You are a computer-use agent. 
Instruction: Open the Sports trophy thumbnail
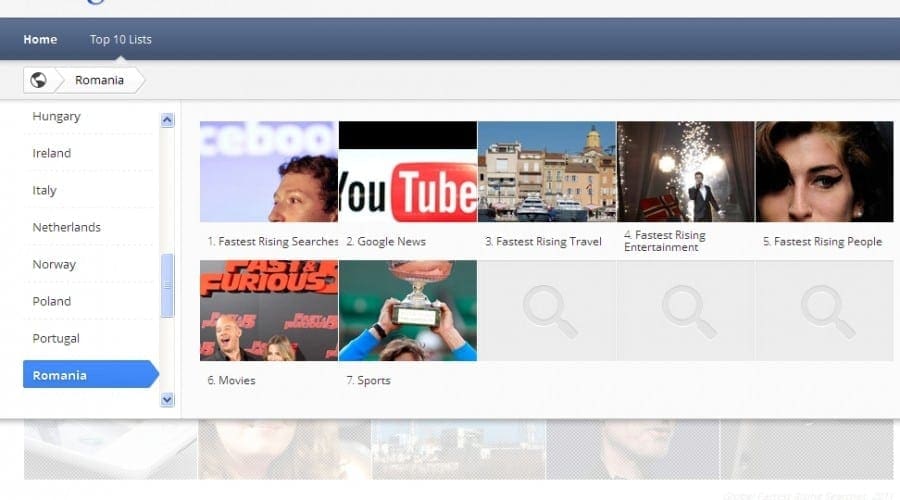408,311
